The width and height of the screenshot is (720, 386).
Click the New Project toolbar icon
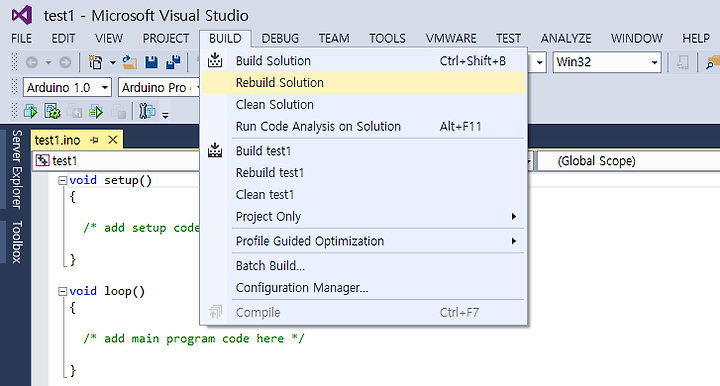click(96, 62)
